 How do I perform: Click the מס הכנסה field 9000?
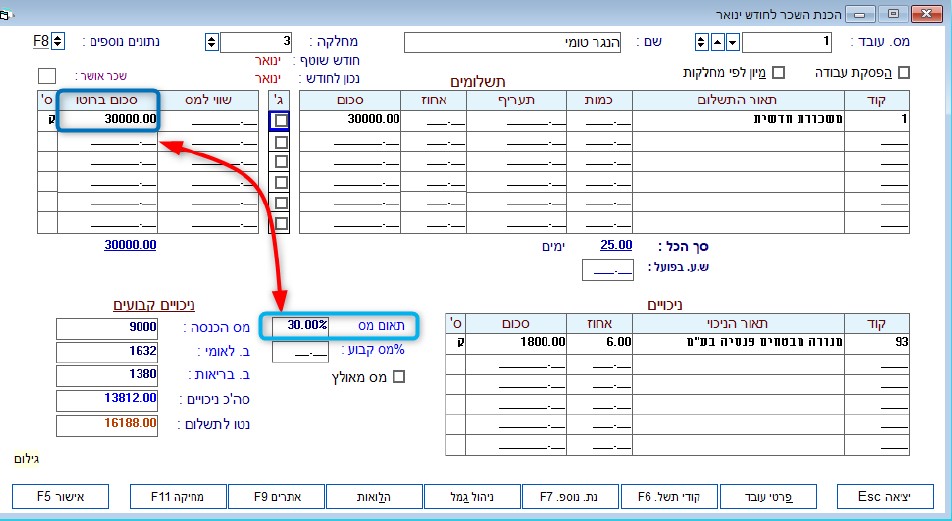click(x=107, y=328)
